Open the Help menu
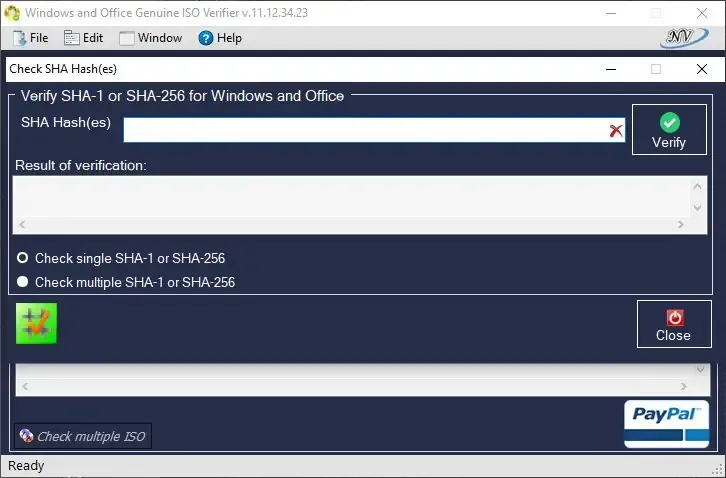 [x=220, y=38]
